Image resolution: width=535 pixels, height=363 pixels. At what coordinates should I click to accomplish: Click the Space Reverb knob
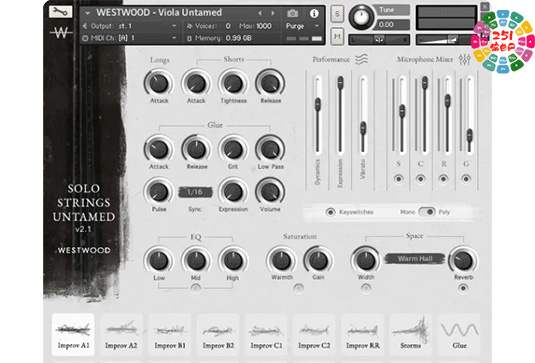[463, 260]
